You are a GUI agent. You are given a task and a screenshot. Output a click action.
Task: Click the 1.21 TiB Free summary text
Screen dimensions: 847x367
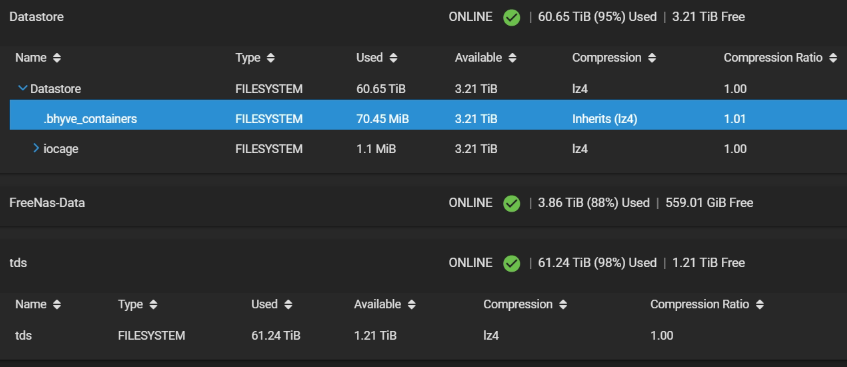[x=708, y=263]
